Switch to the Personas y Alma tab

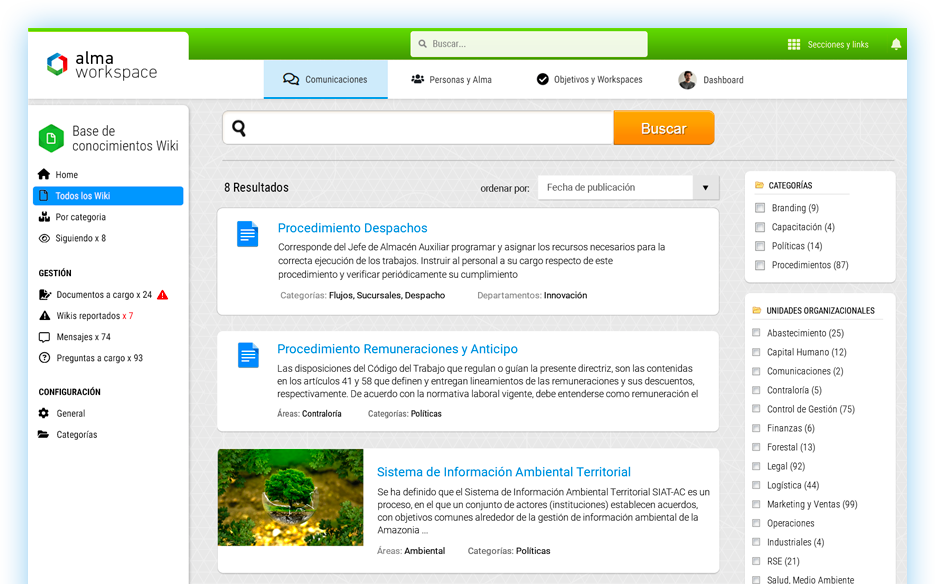[451, 79]
